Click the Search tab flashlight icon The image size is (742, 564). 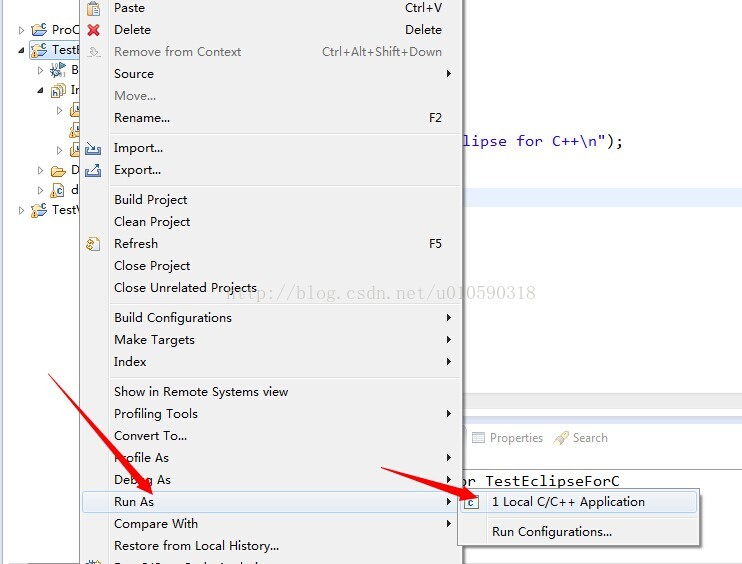[x=561, y=438]
